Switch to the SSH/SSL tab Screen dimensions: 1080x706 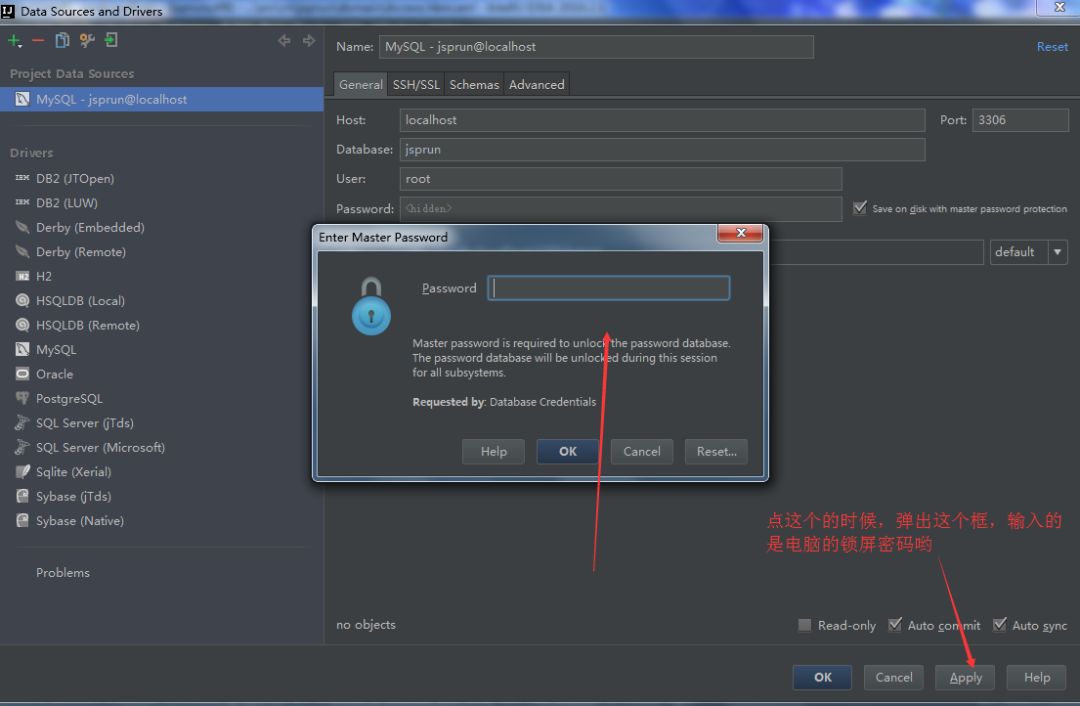point(416,85)
